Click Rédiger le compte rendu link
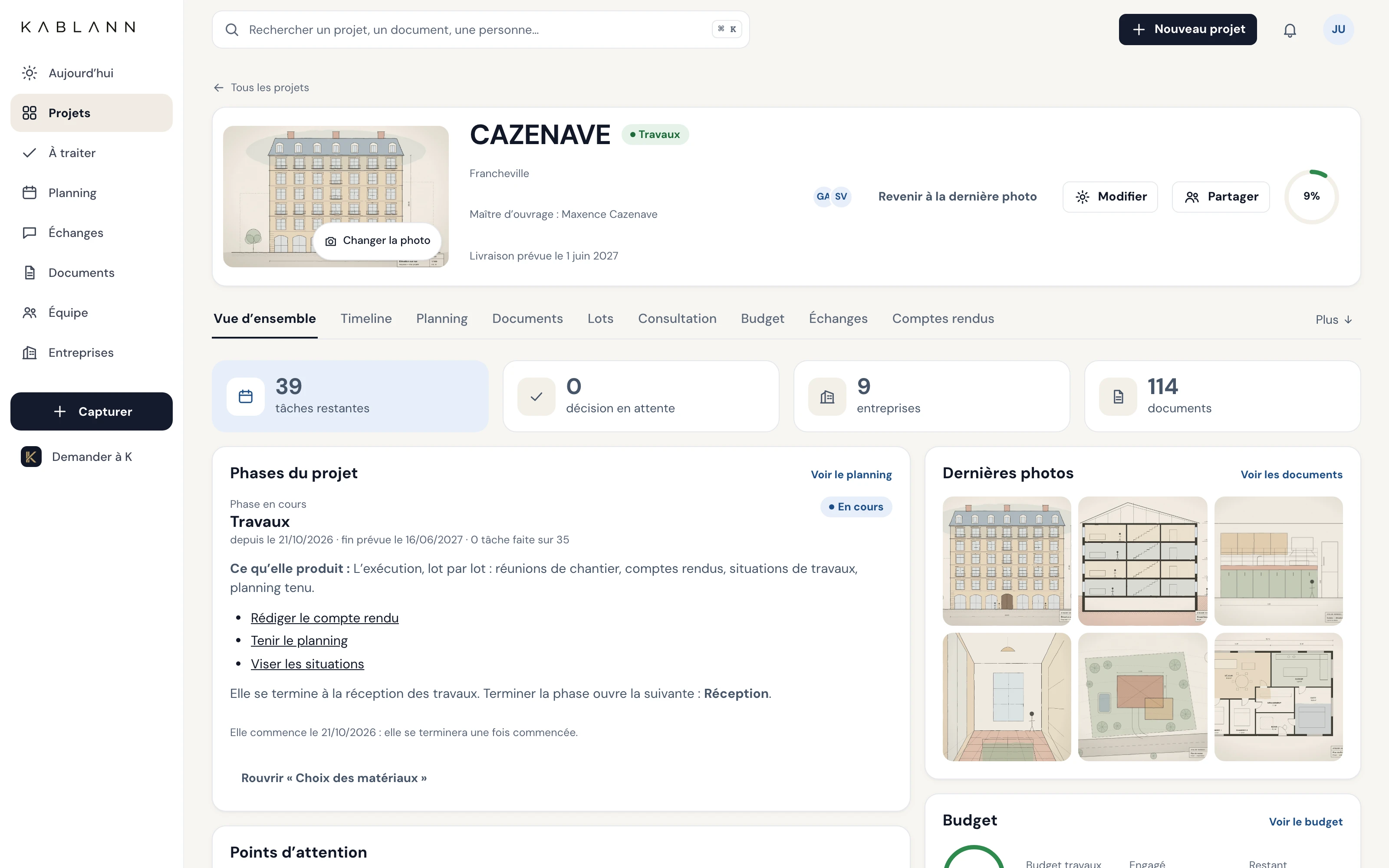 click(325, 618)
